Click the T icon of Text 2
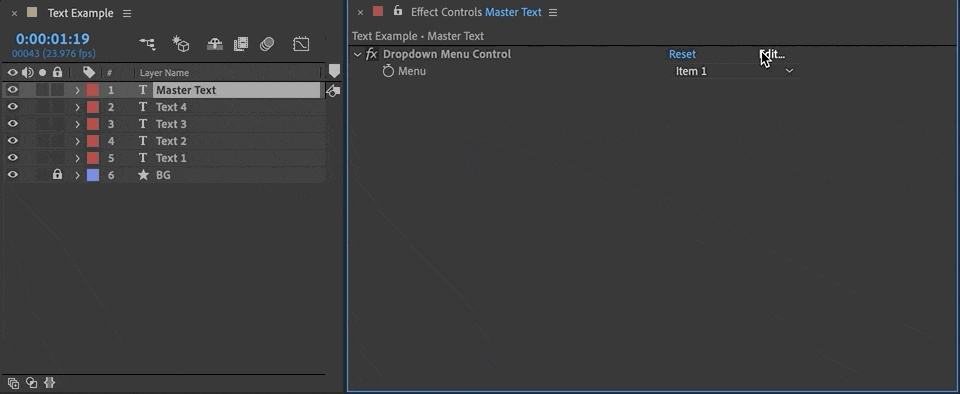 [x=143, y=141]
